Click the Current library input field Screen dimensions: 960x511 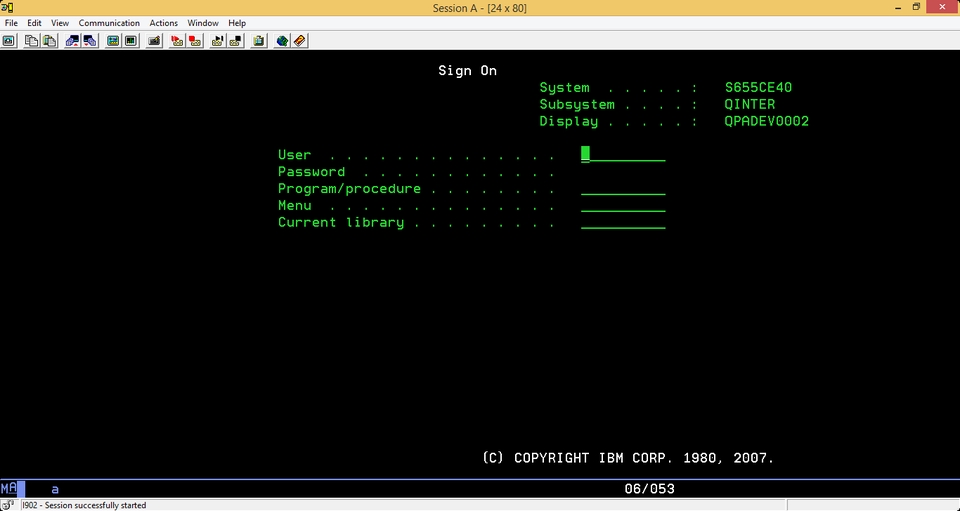pyautogui.click(x=623, y=222)
